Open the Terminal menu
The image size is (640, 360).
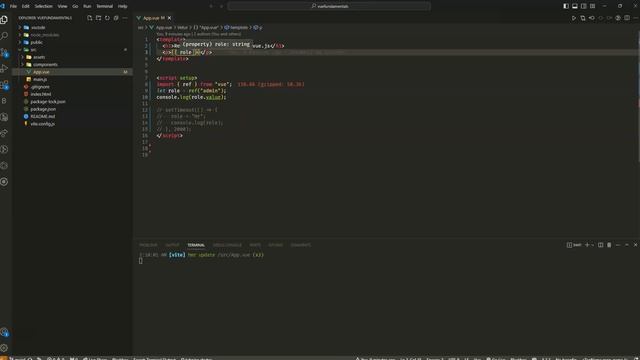pyautogui.click(x=104, y=6)
